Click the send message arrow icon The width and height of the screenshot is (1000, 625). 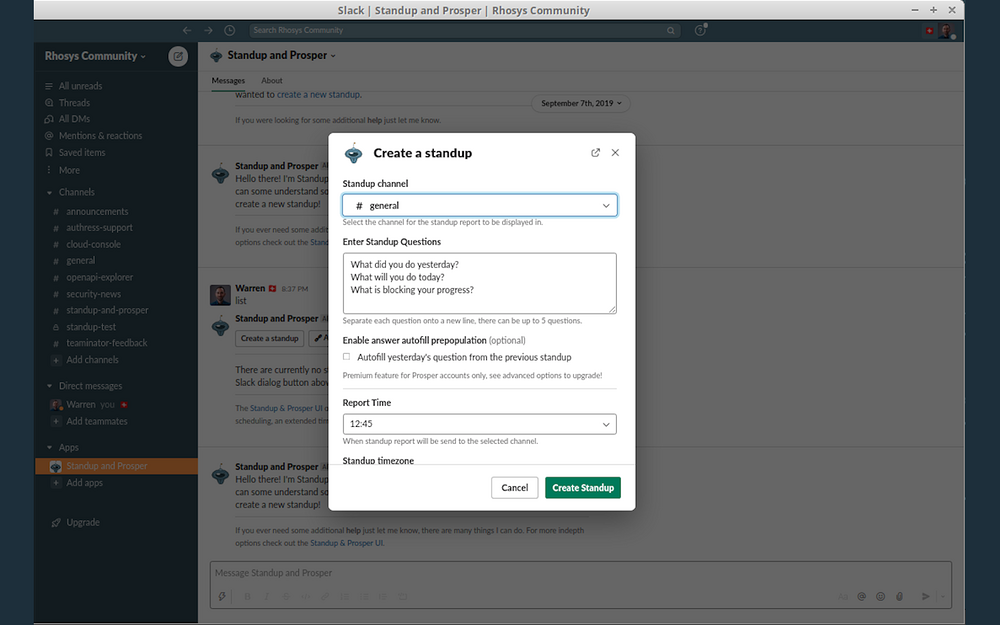925,597
